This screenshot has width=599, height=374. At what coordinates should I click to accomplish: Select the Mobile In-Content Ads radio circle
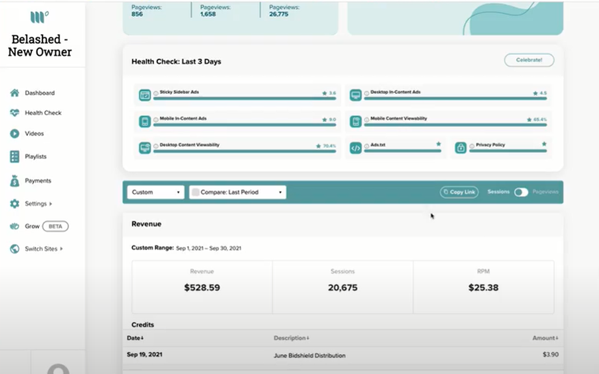pyautogui.click(x=156, y=120)
